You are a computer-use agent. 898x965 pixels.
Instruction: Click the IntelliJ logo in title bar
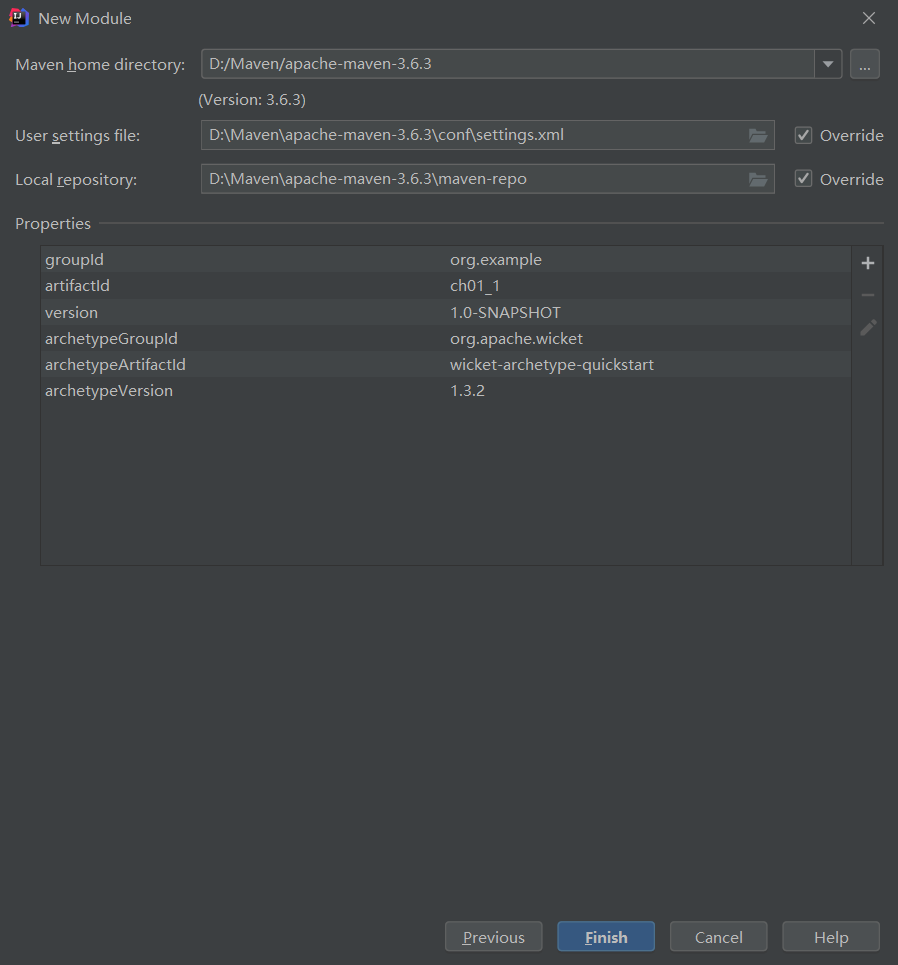click(x=19, y=18)
